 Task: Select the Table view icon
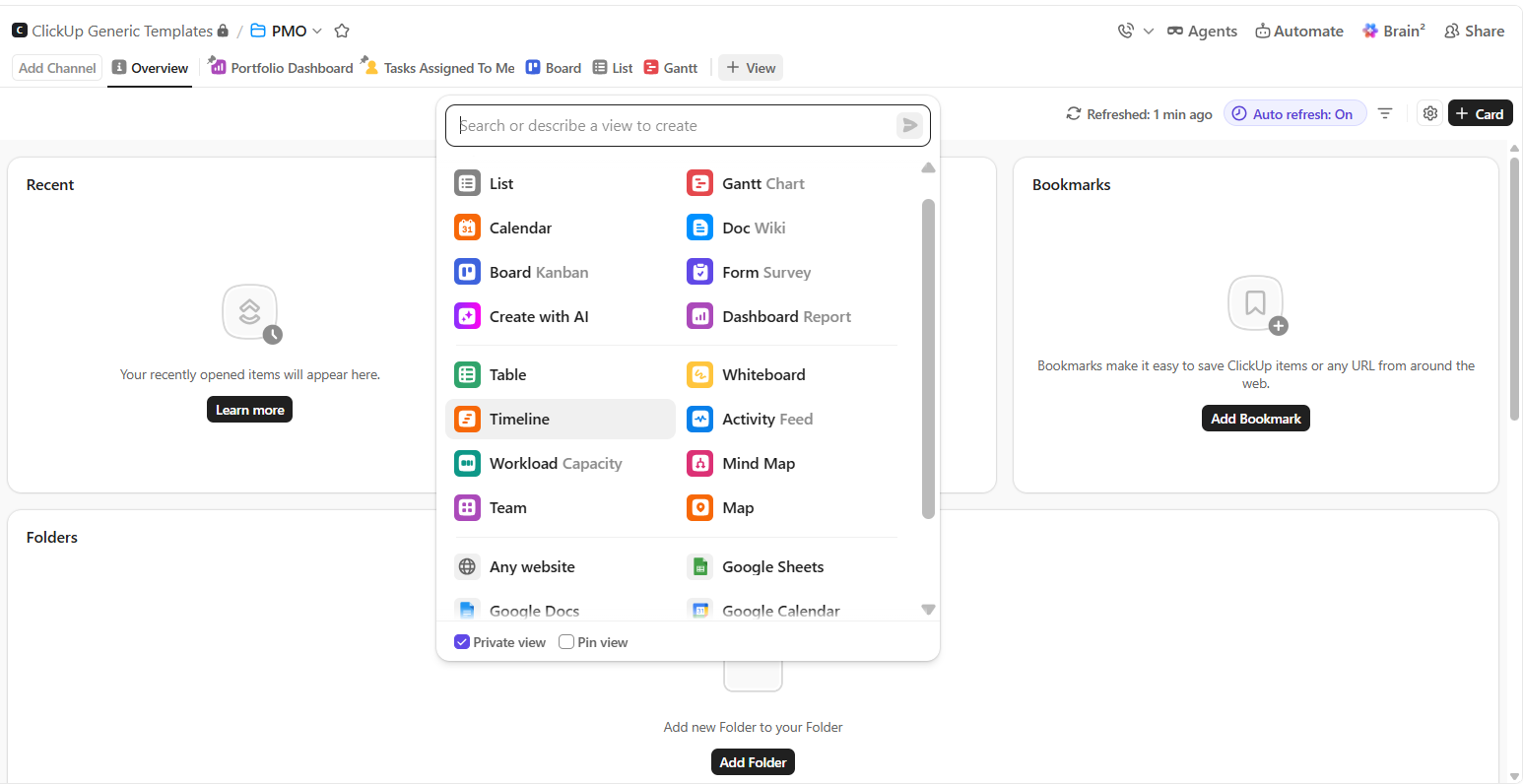[x=467, y=374]
